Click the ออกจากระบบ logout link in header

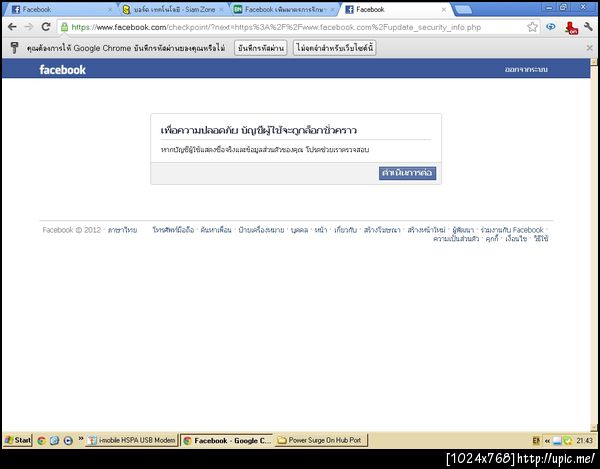[x=526, y=70]
